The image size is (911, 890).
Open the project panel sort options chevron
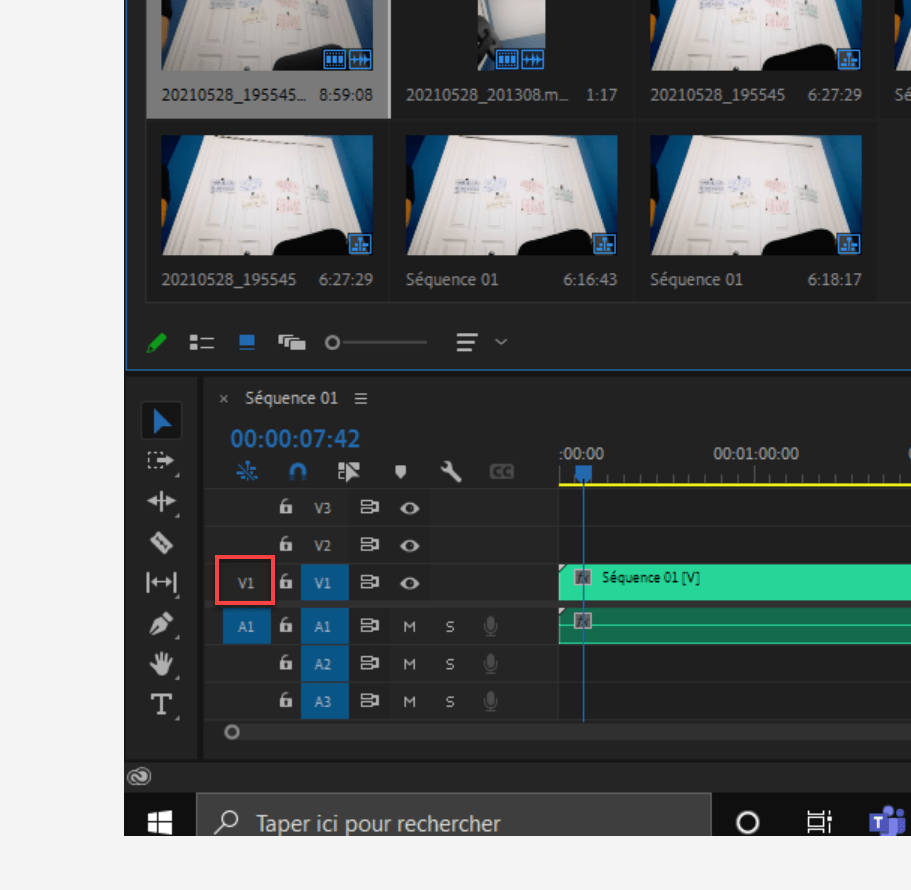tap(501, 342)
